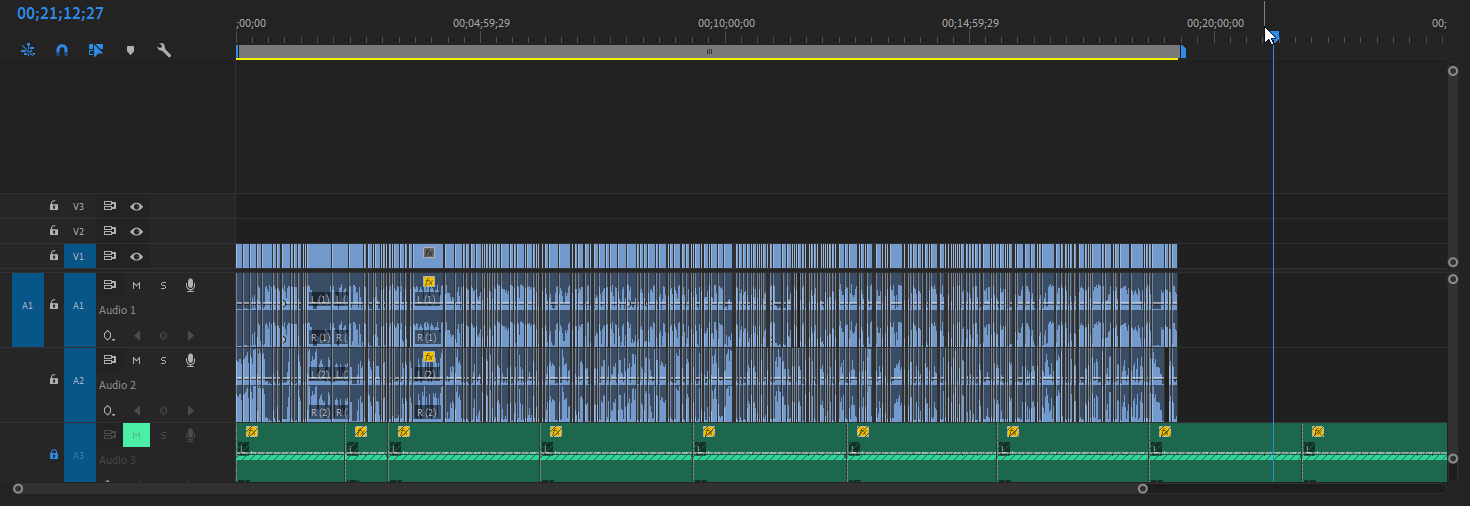The width and height of the screenshot is (1470, 506).
Task: Unmute Audio 3 with green M button
Action: point(136,435)
